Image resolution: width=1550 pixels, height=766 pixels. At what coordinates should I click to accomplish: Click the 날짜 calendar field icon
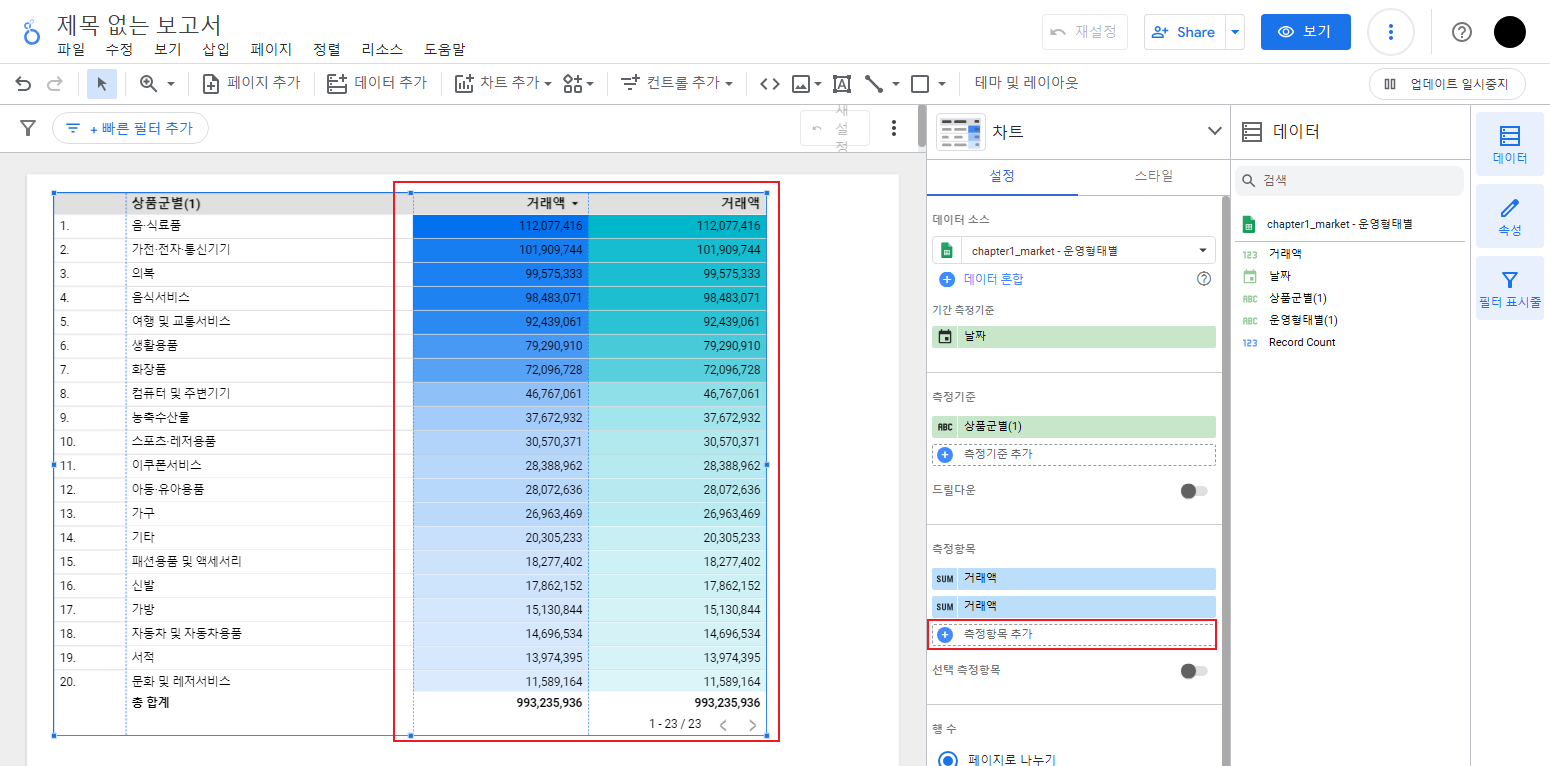(x=945, y=337)
